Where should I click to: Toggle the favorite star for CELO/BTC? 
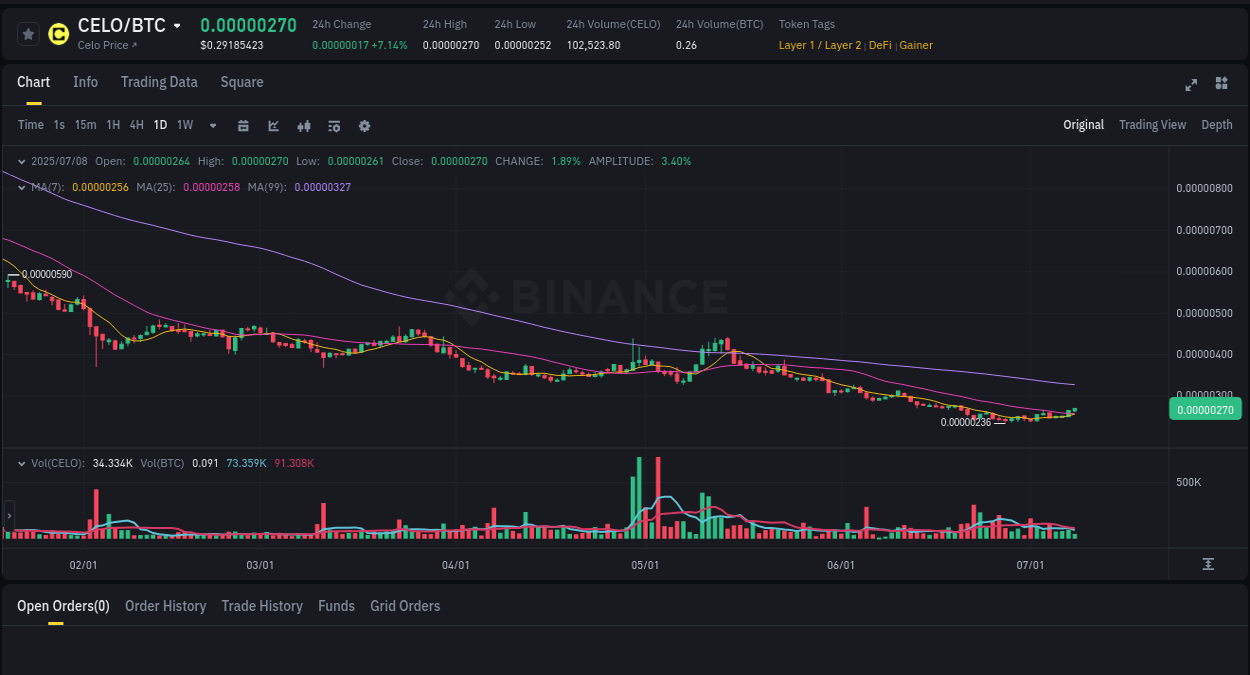pos(28,33)
